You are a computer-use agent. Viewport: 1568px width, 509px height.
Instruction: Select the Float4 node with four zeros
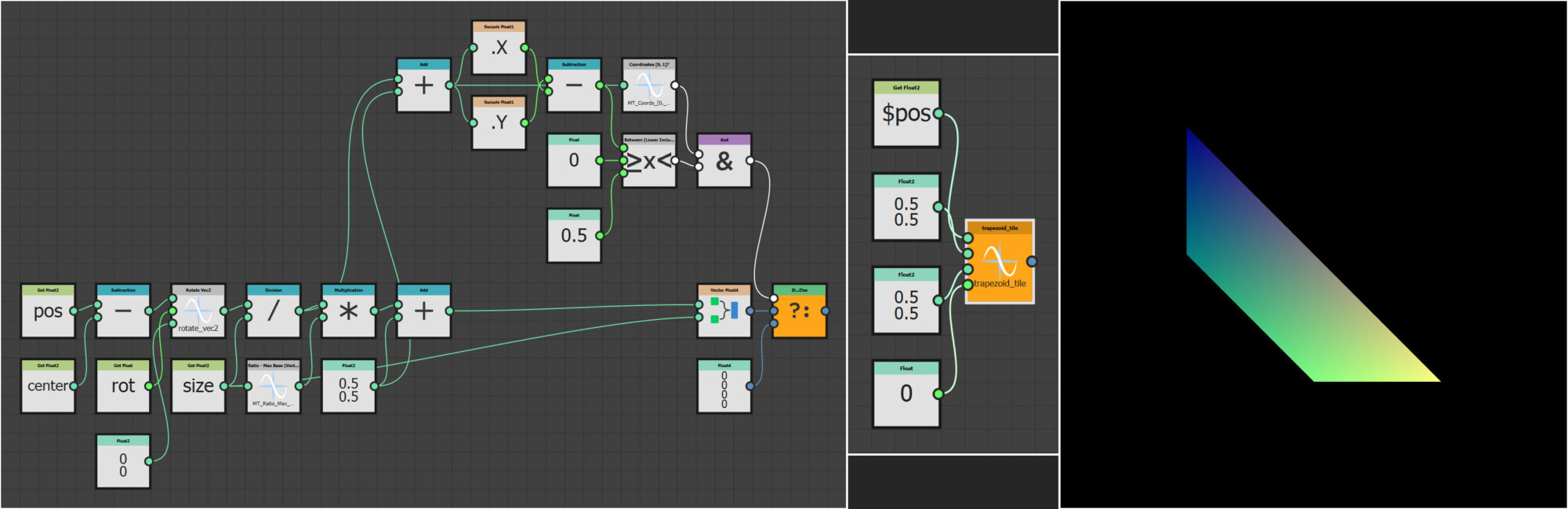(724, 386)
